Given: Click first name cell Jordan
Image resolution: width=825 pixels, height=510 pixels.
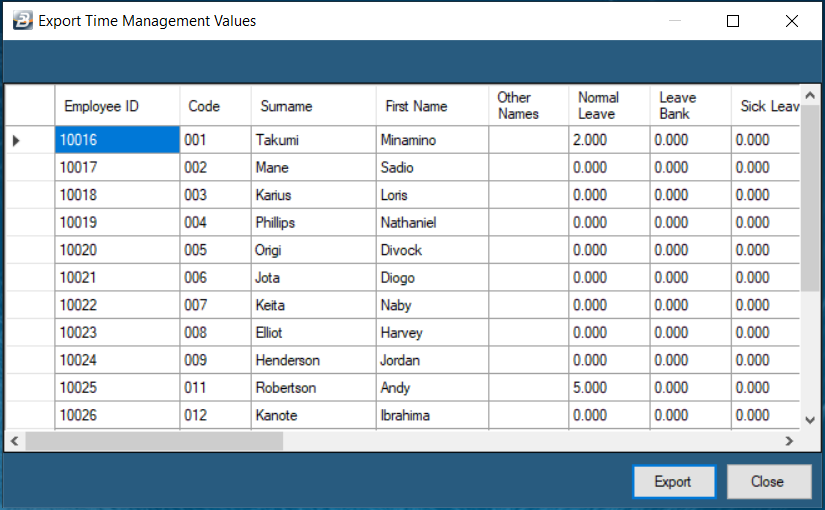Looking at the screenshot, I should click(432, 360).
